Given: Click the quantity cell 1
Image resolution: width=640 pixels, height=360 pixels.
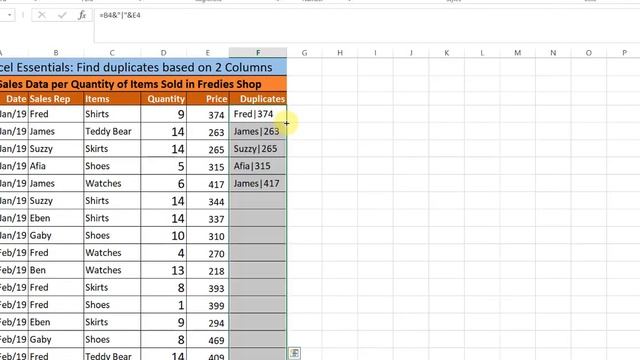Looking at the screenshot, I should tap(164, 305).
